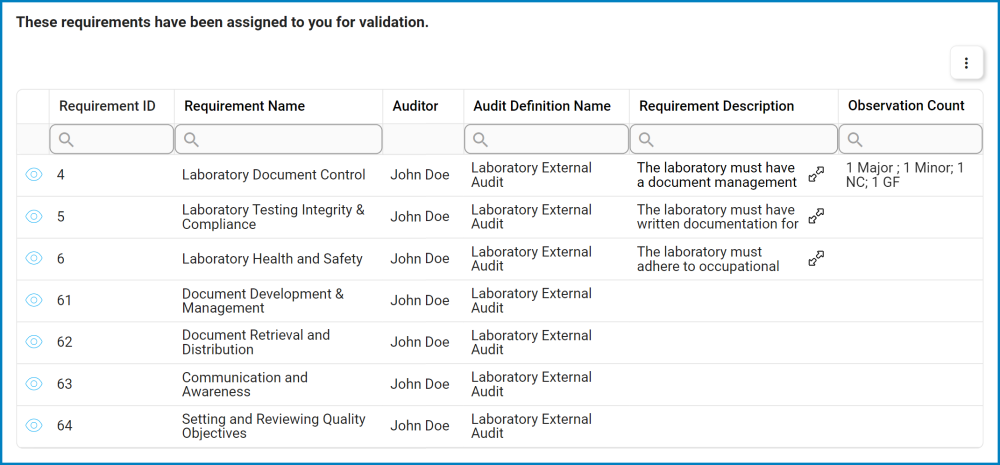Viewport: 1000px width, 465px height.
Task: Click the Requirement Description search field
Action: 734,139
